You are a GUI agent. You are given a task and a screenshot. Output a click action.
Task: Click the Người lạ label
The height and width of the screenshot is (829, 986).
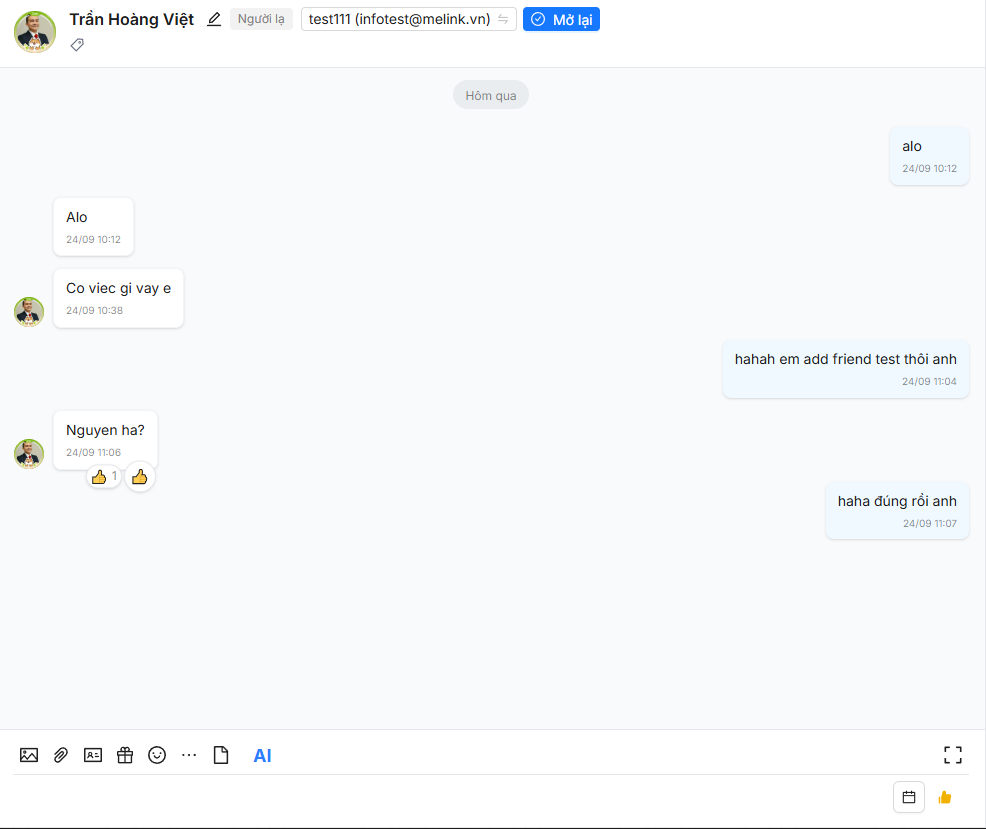261,19
